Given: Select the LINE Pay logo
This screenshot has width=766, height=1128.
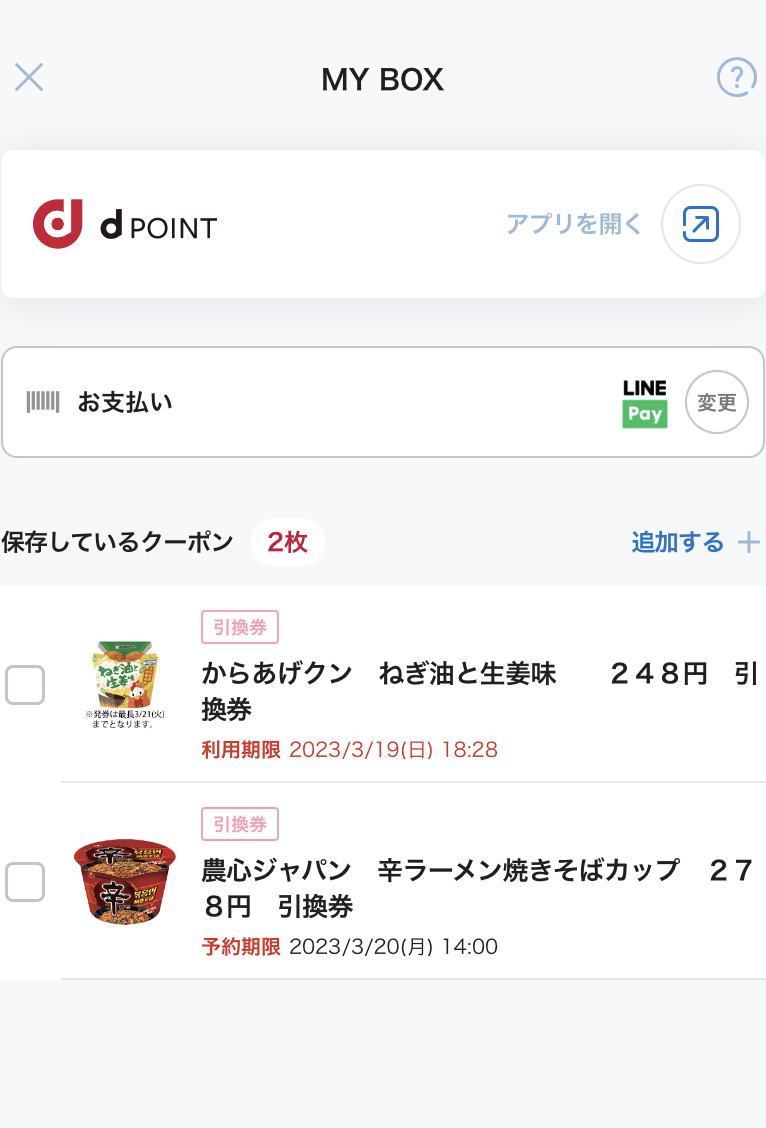Looking at the screenshot, I should tap(644, 403).
